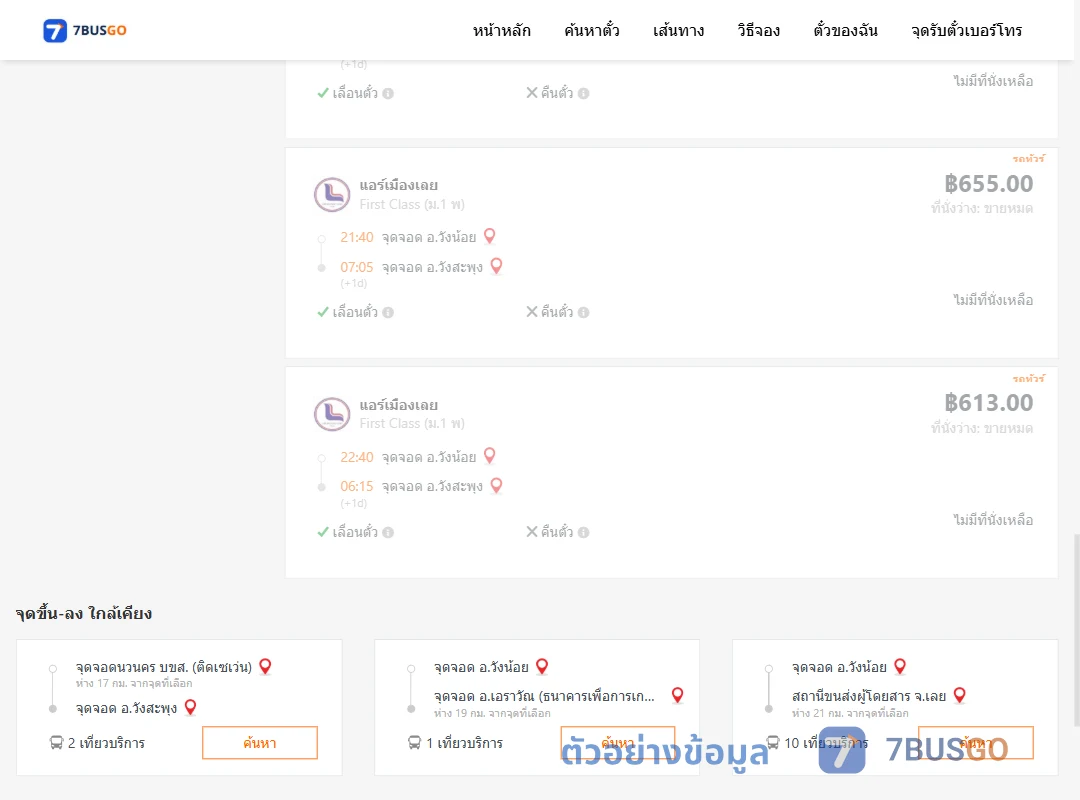Screen dimensions: 1080x800
Task: Open map pin for จุดจอด อ.วังสะพุง in the 2 เที่ยวบริการ card
Action: point(191,707)
